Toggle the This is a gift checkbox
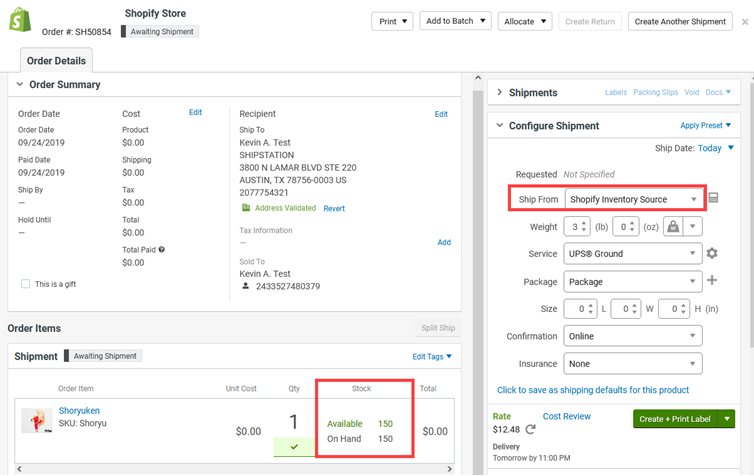Viewport: 754px width, 476px height. [x=25, y=284]
